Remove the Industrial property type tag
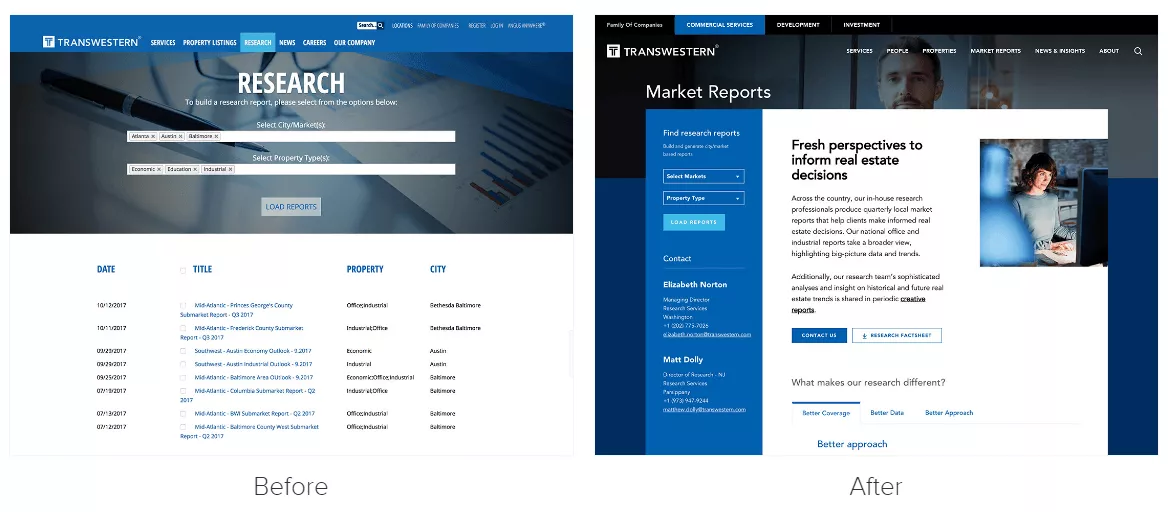1171x512 pixels. (230, 169)
